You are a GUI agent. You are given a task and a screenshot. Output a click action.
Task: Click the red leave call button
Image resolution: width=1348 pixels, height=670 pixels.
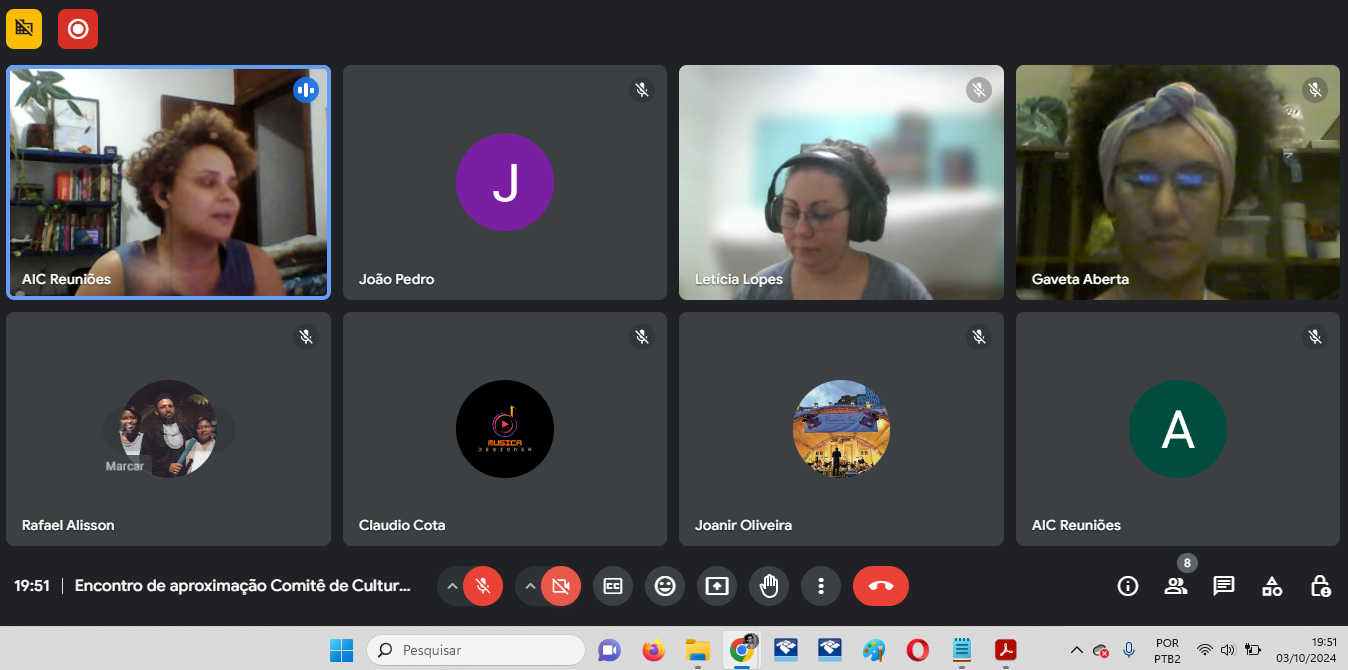tap(880, 586)
